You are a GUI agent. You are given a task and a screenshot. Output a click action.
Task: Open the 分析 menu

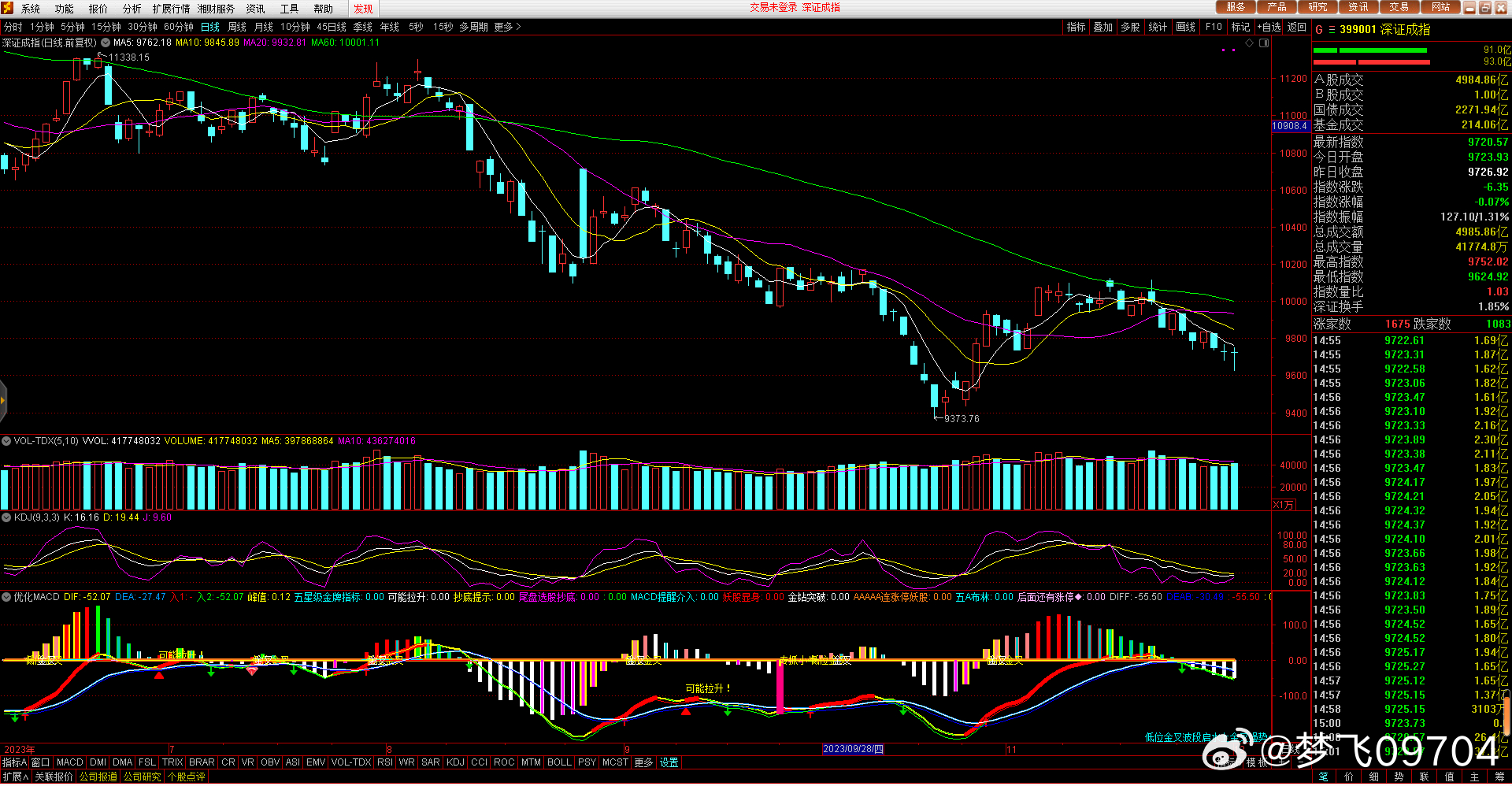click(x=132, y=9)
